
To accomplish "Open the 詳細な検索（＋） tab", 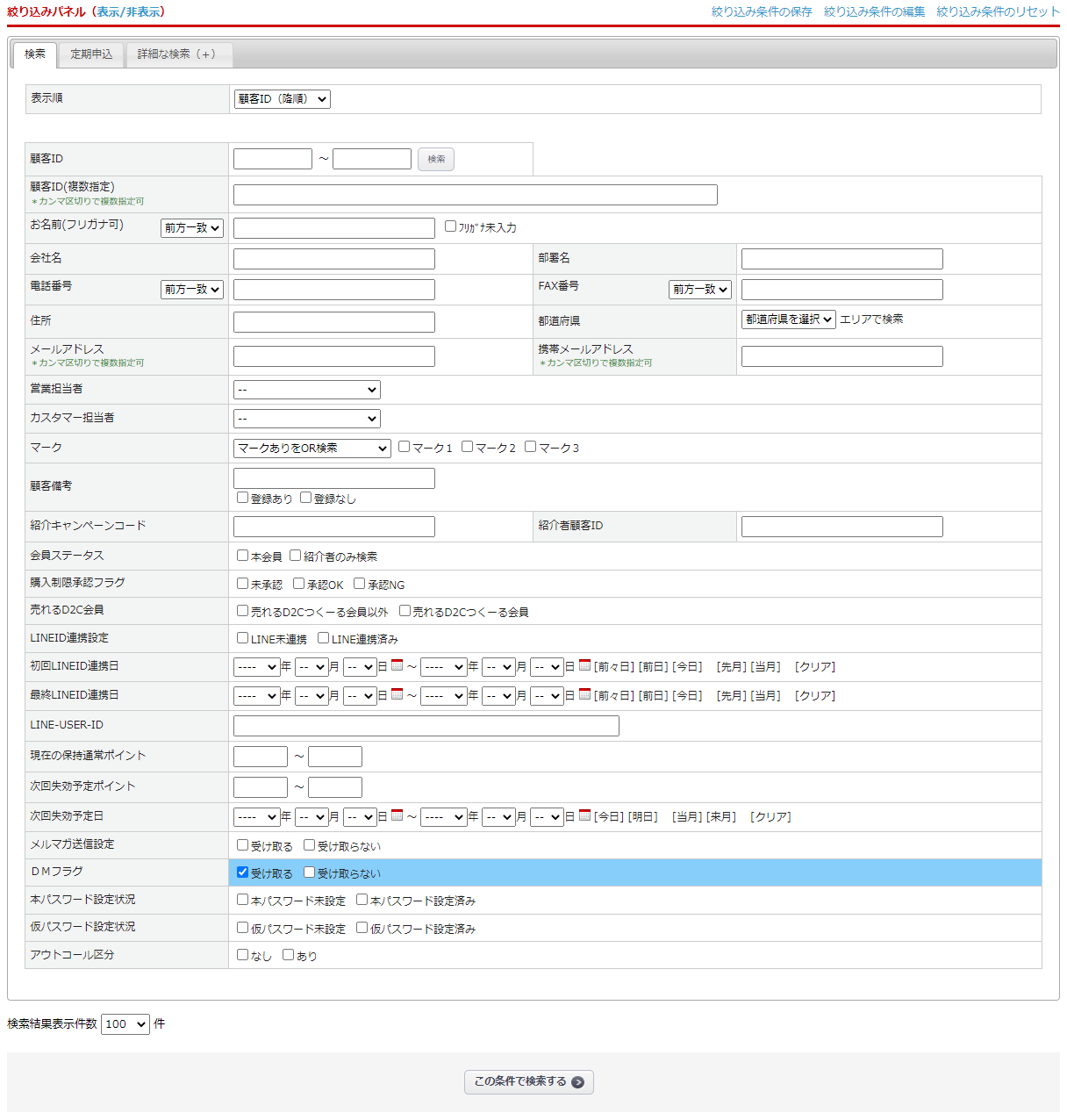I will (x=177, y=54).
